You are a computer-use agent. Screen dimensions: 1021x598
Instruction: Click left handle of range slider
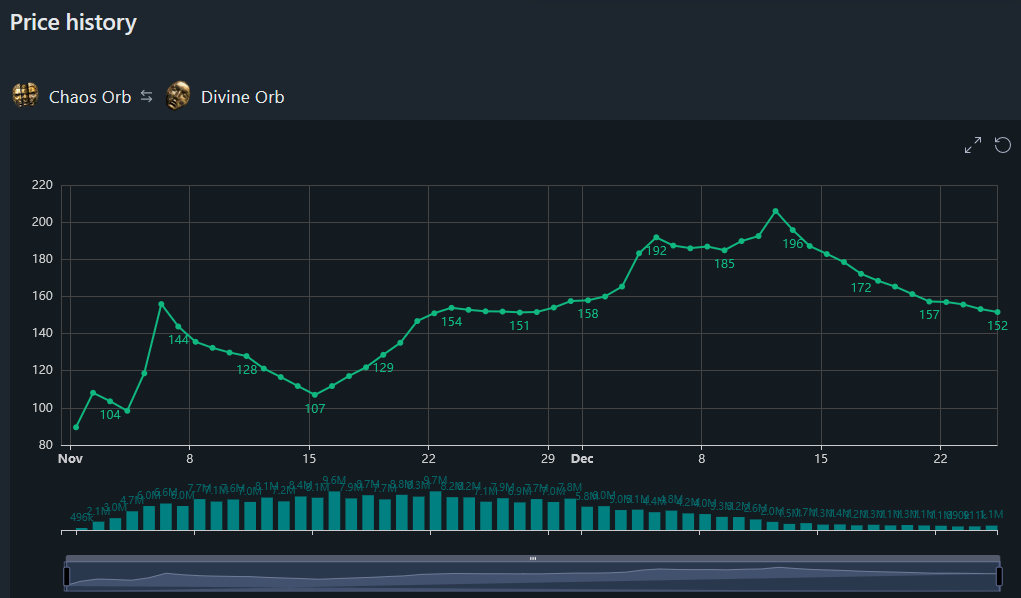[66, 577]
